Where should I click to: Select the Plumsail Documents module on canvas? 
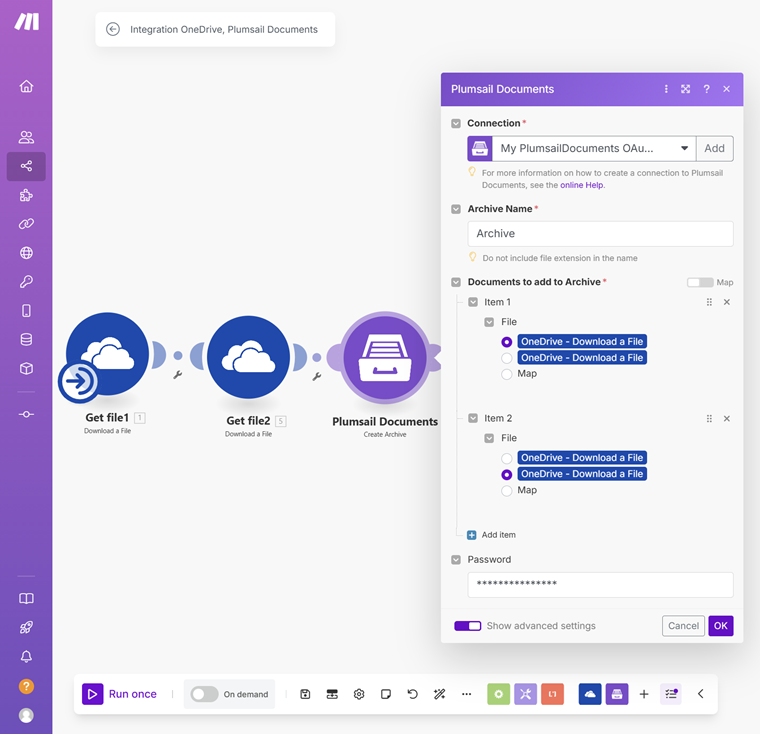click(x=385, y=358)
